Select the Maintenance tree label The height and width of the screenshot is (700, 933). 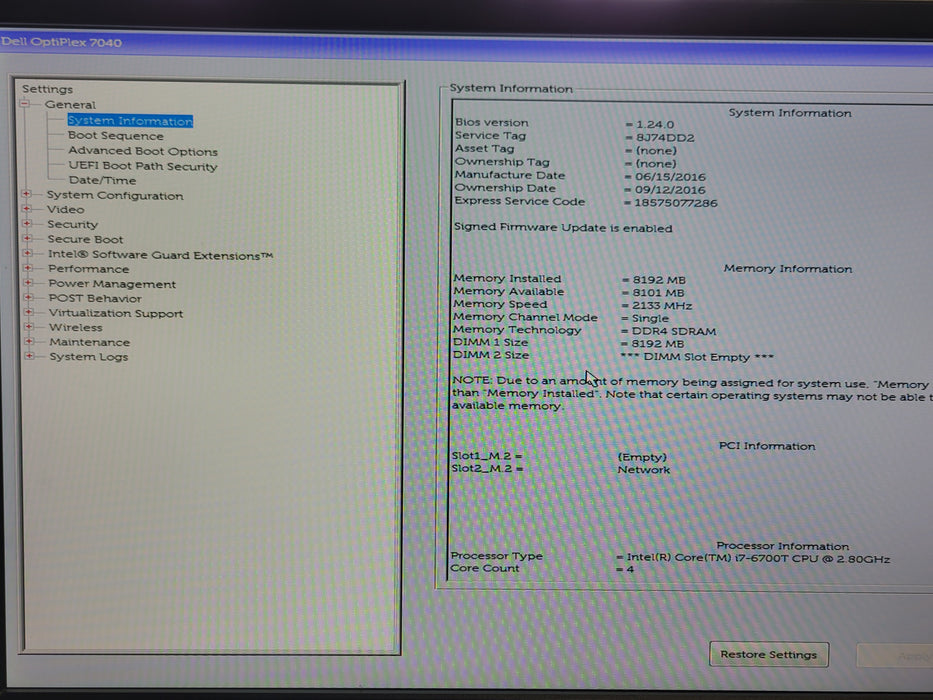(x=89, y=342)
